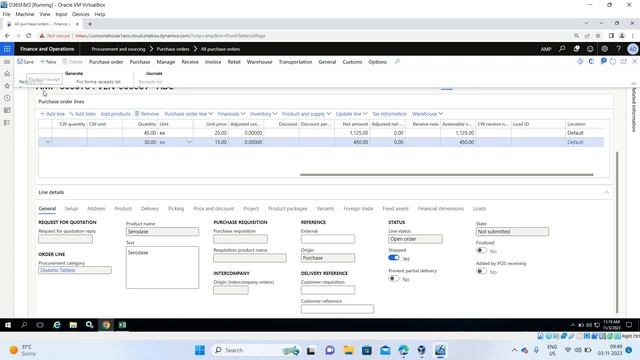Open Internet Explorer in VM taskbar
The height and width of the screenshot is (360, 640).
[x=57, y=325]
